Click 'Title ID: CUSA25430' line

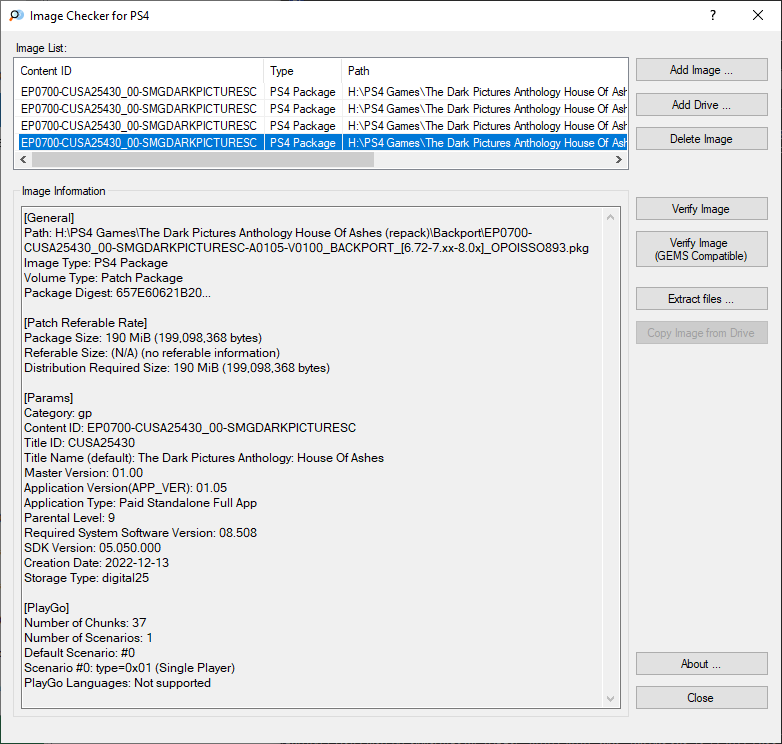[x=79, y=443]
